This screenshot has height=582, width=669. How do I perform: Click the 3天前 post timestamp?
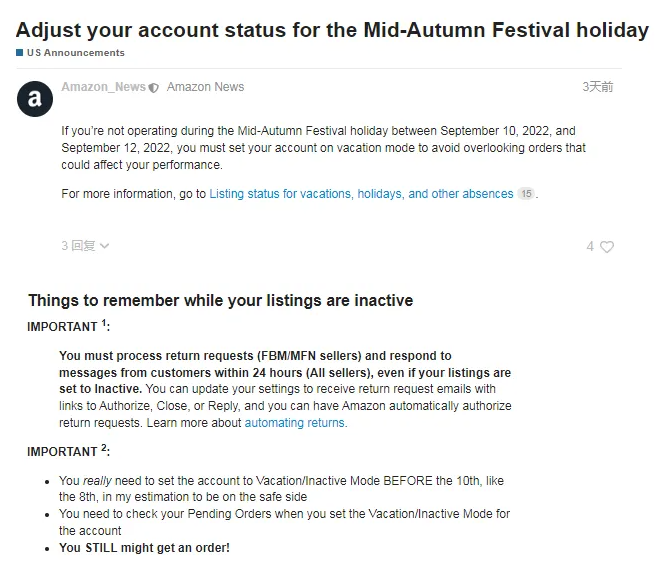point(598,87)
